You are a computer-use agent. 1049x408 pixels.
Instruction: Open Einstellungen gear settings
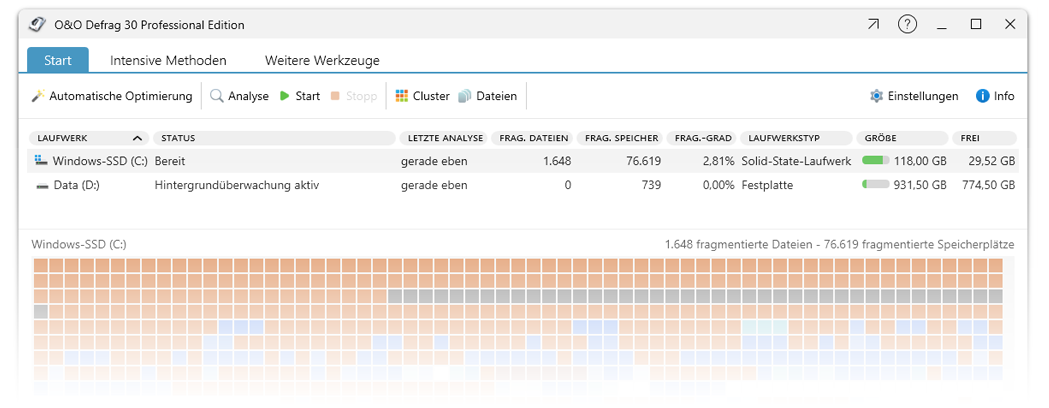point(876,96)
